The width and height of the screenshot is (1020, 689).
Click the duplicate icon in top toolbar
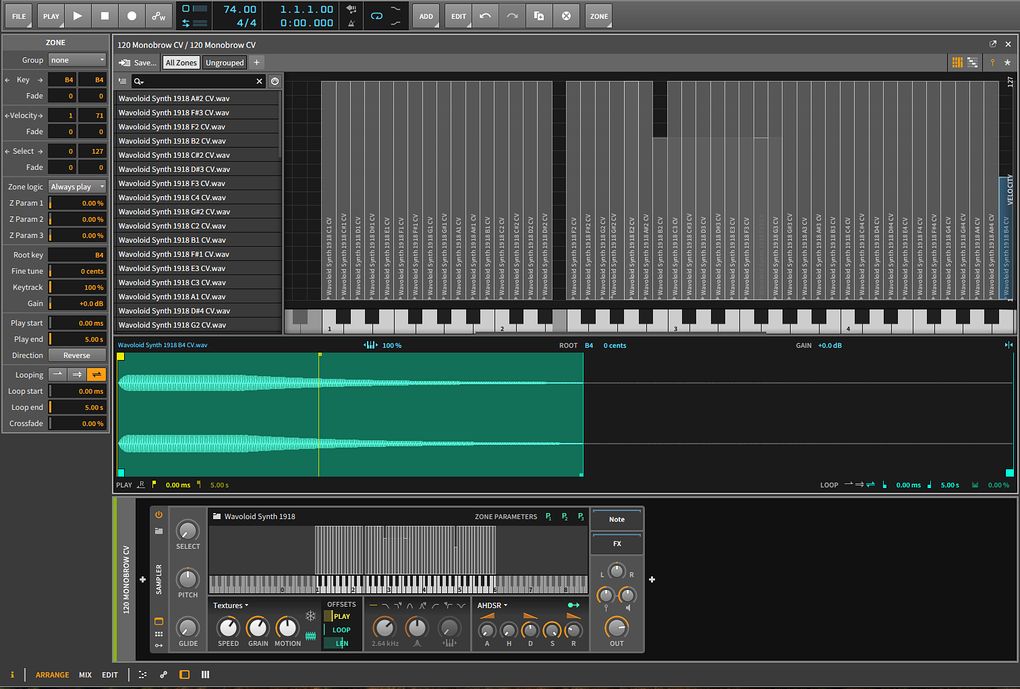point(539,16)
